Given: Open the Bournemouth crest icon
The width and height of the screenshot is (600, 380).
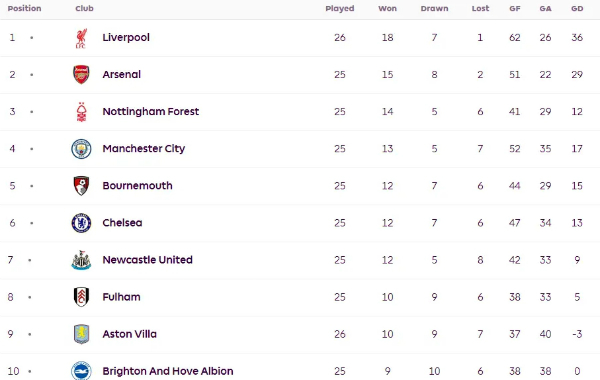Looking at the screenshot, I should pyautogui.click(x=81, y=186).
